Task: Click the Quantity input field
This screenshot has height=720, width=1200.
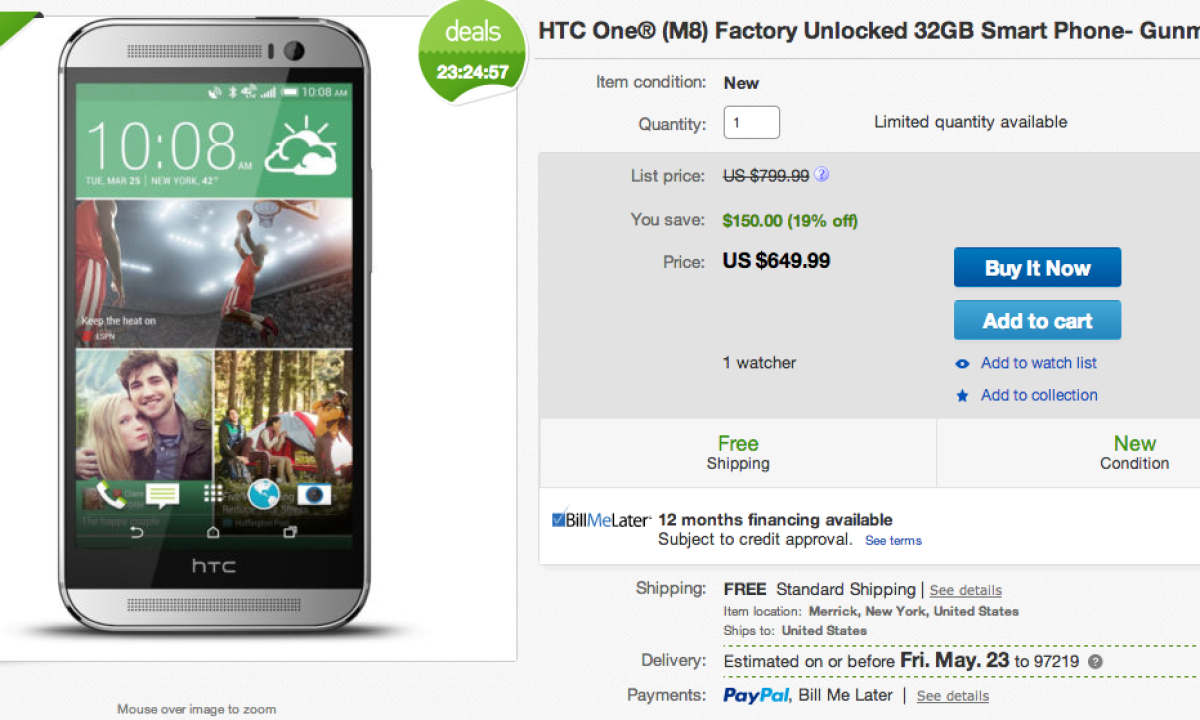Action: coord(751,123)
